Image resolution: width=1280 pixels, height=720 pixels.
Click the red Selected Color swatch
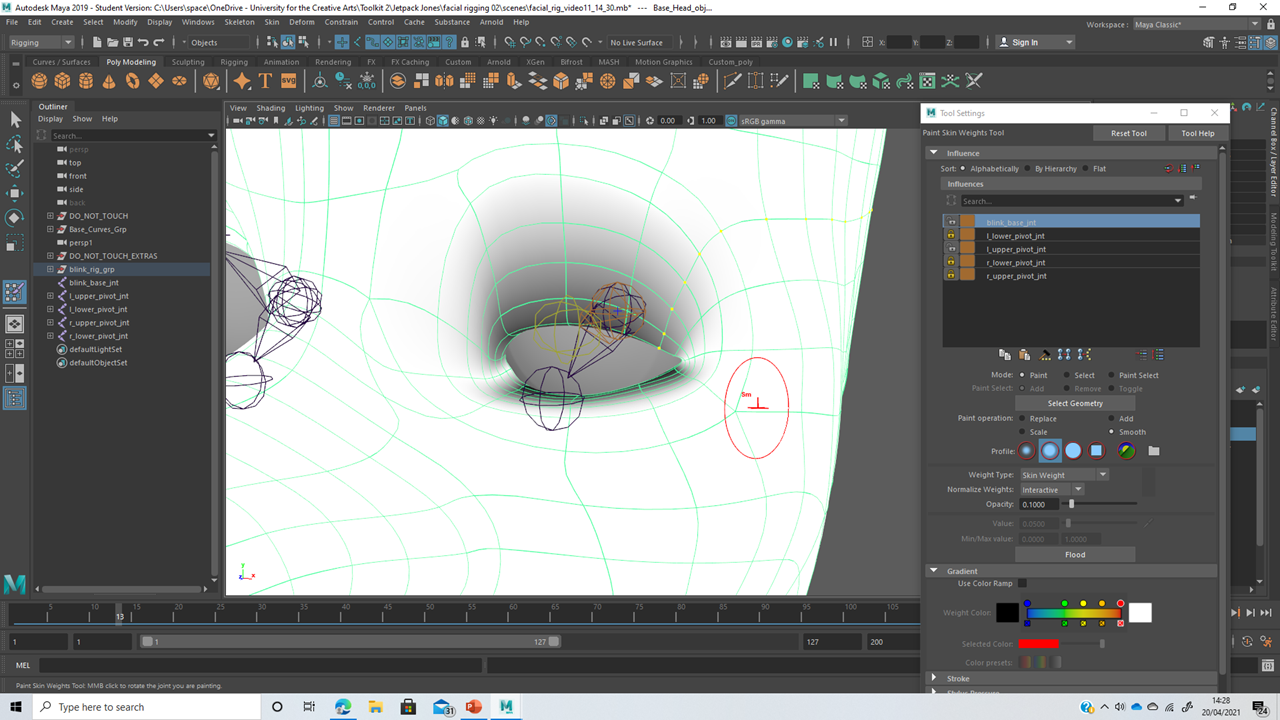click(x=1038, y=644)
